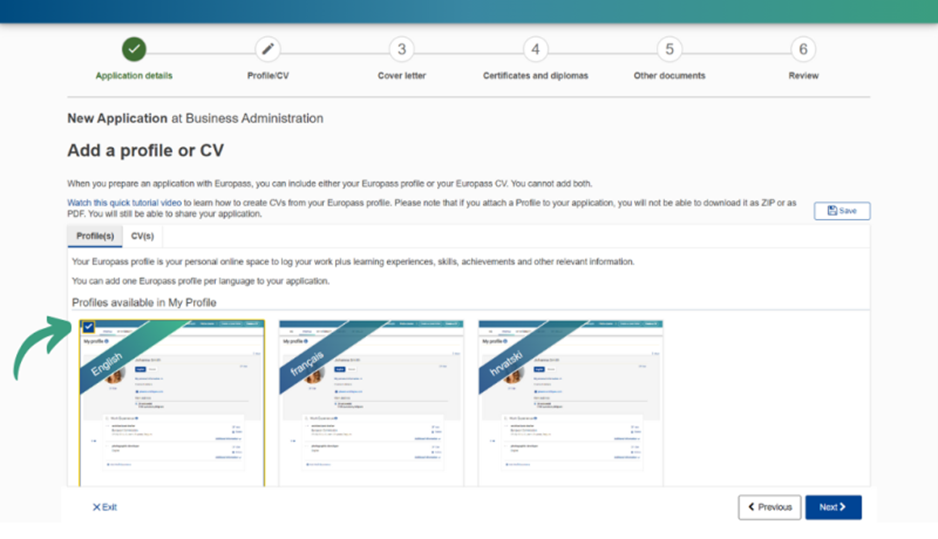Select the hrvatski profile thumbnail
The width and height of the screenshot is (938, 539).
click(571, 403)
